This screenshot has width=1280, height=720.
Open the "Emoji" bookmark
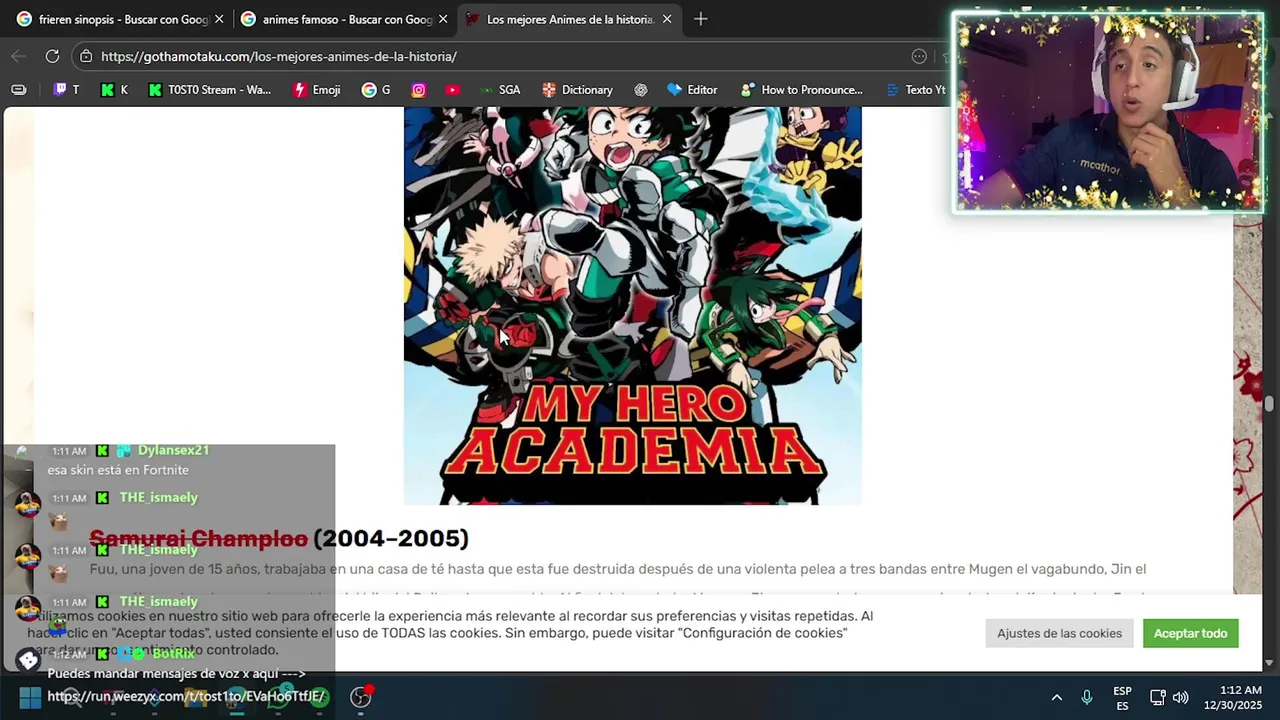point(316,89)
